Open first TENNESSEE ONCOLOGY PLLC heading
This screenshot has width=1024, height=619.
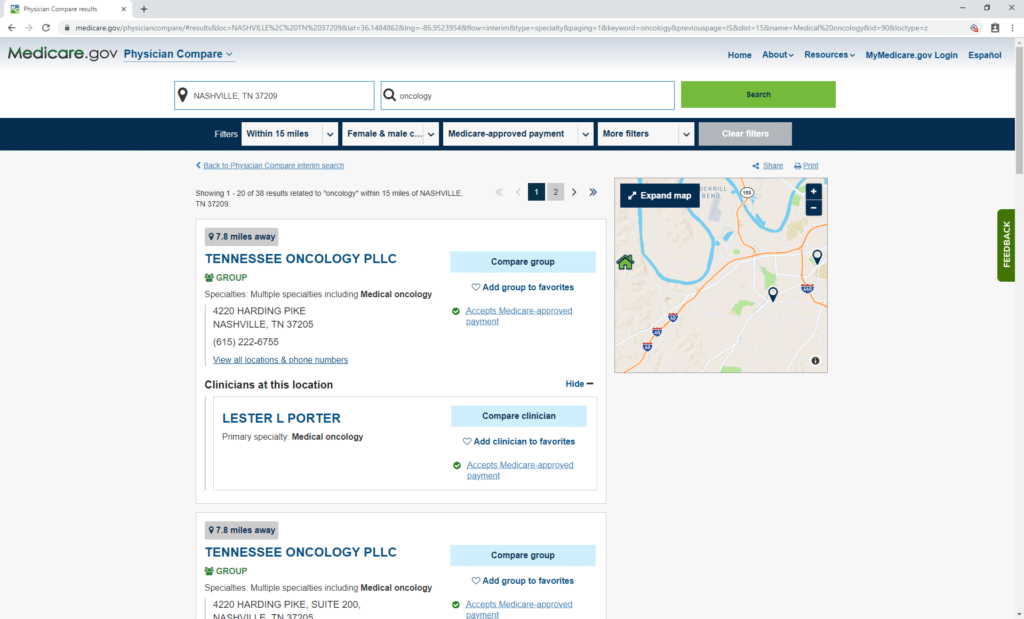(300, 259)
